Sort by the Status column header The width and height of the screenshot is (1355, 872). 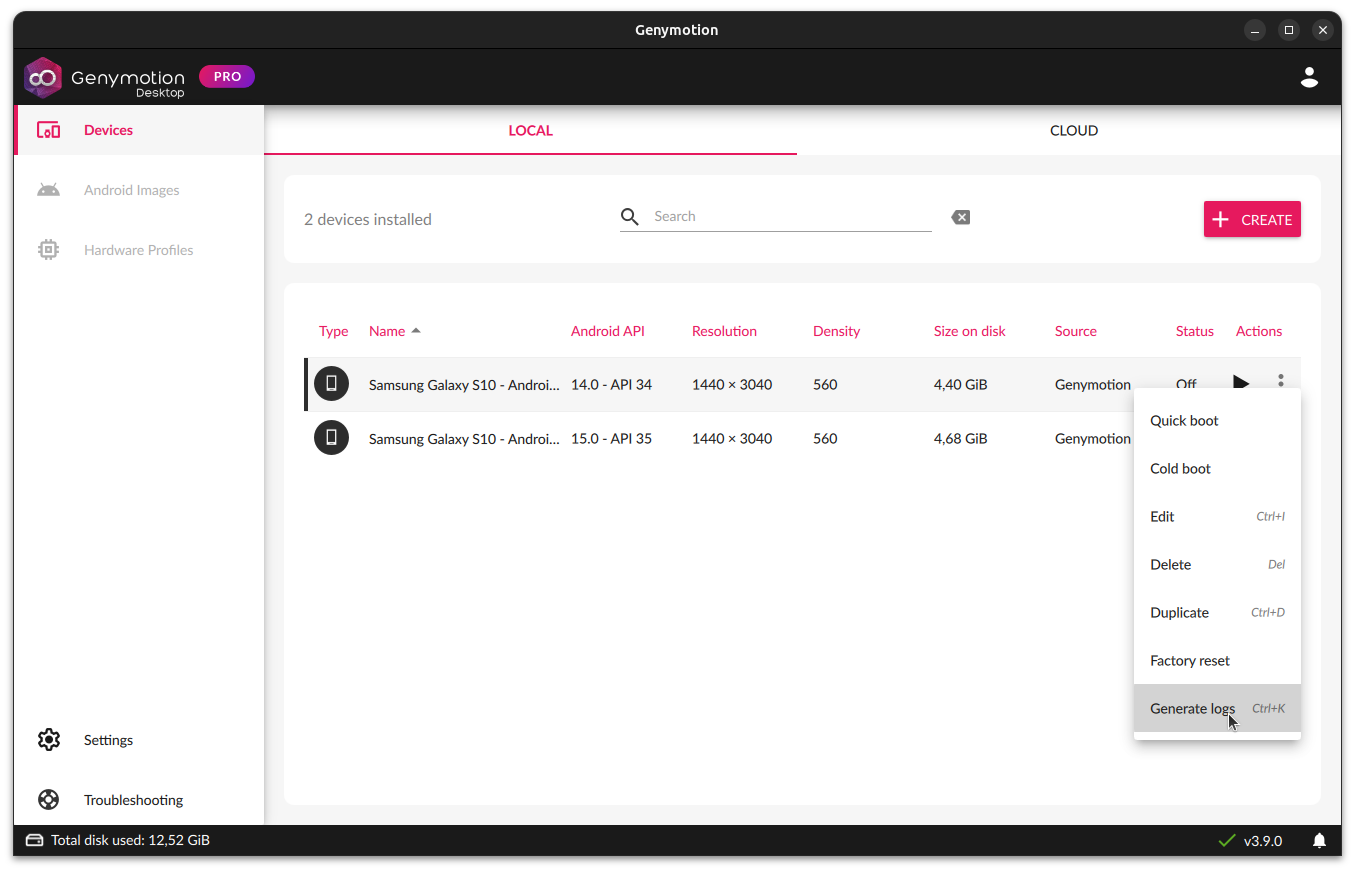1195,331
